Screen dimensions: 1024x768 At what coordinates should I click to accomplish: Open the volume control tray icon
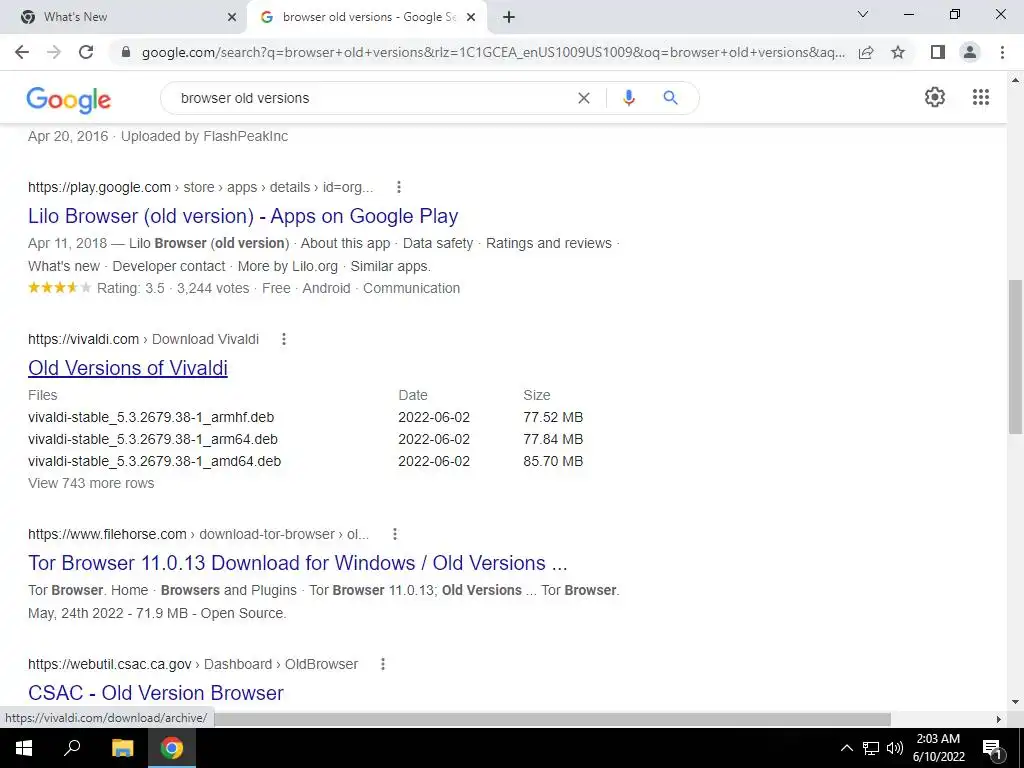click(895, 748)
